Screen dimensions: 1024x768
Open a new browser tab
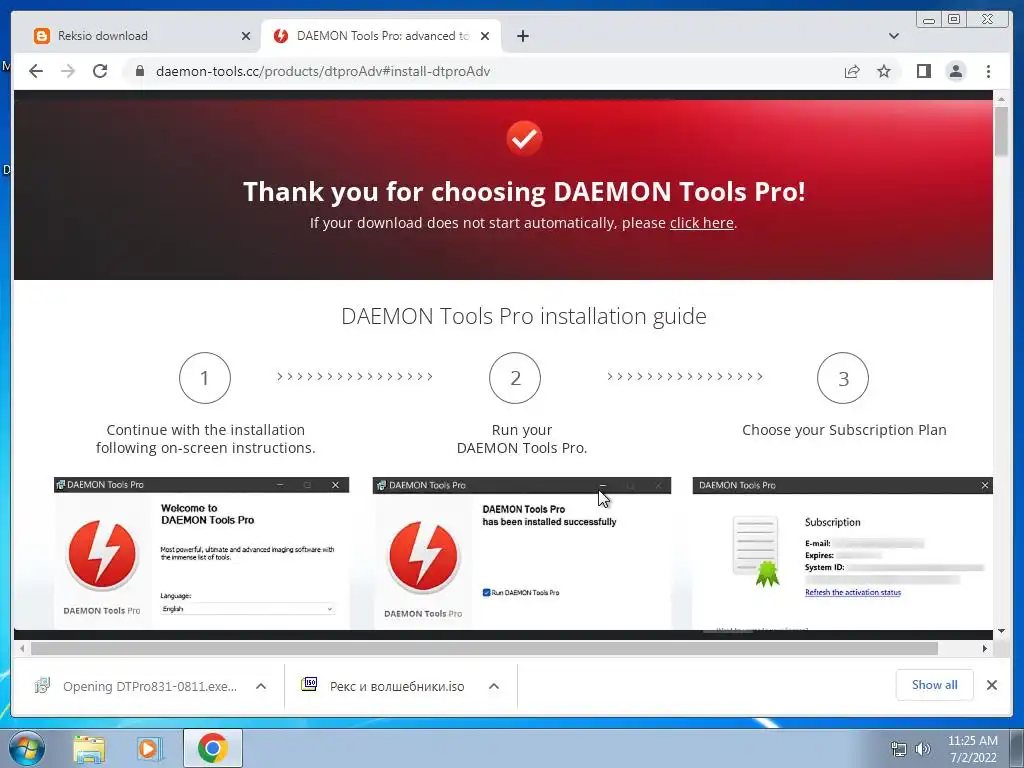click(522, 36)
